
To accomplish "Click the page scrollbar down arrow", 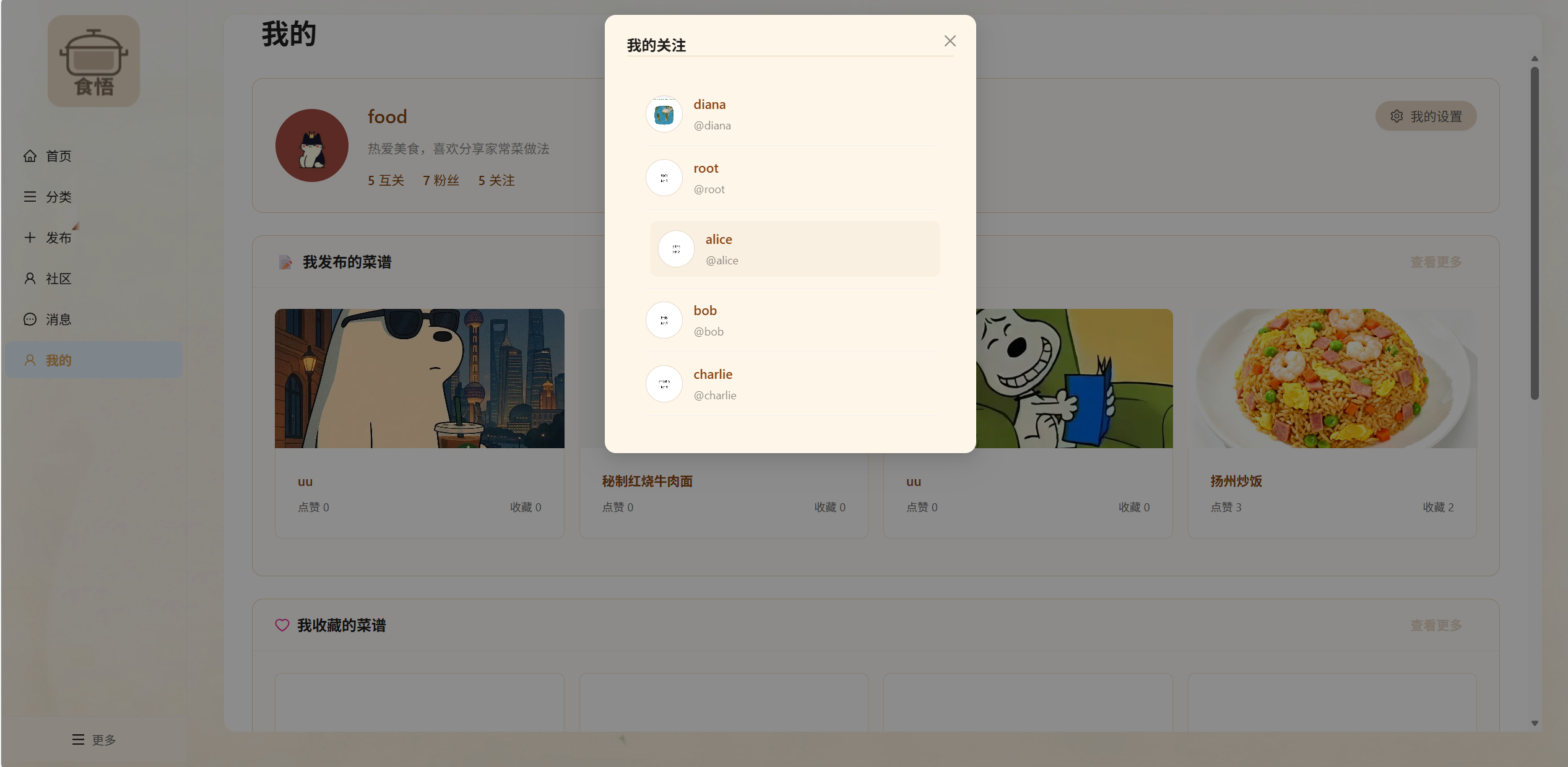I will click(1535, 723).
